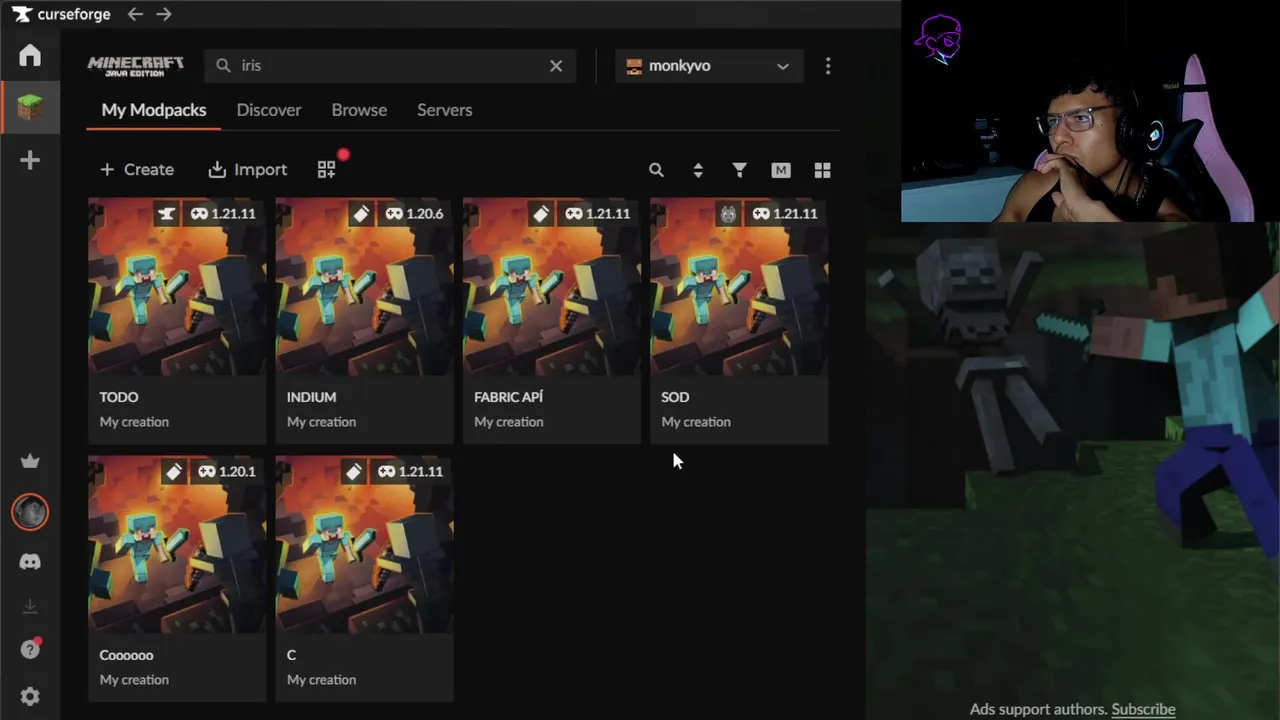
Task: Click the 1.21.11 version badge on TODO
Action: pos(223,214)
